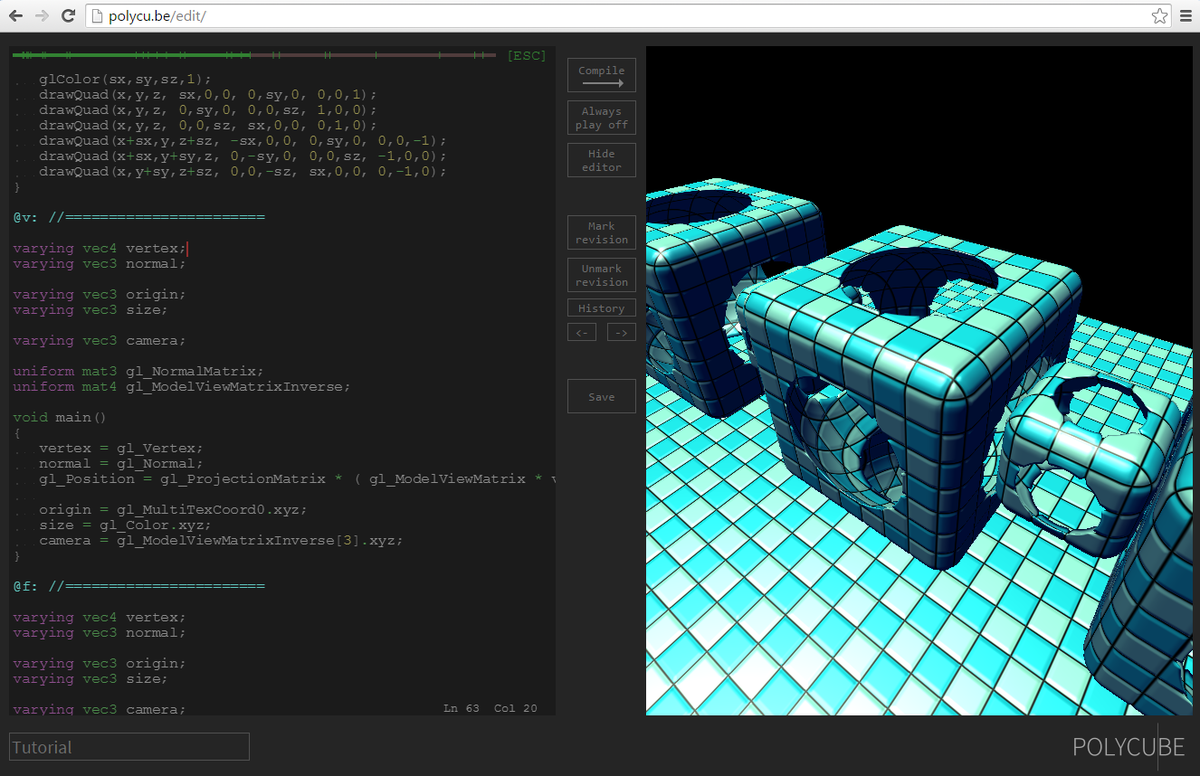Click the Tutorial input field
Screen dimensions: 1200x776
tap(129, 747)
